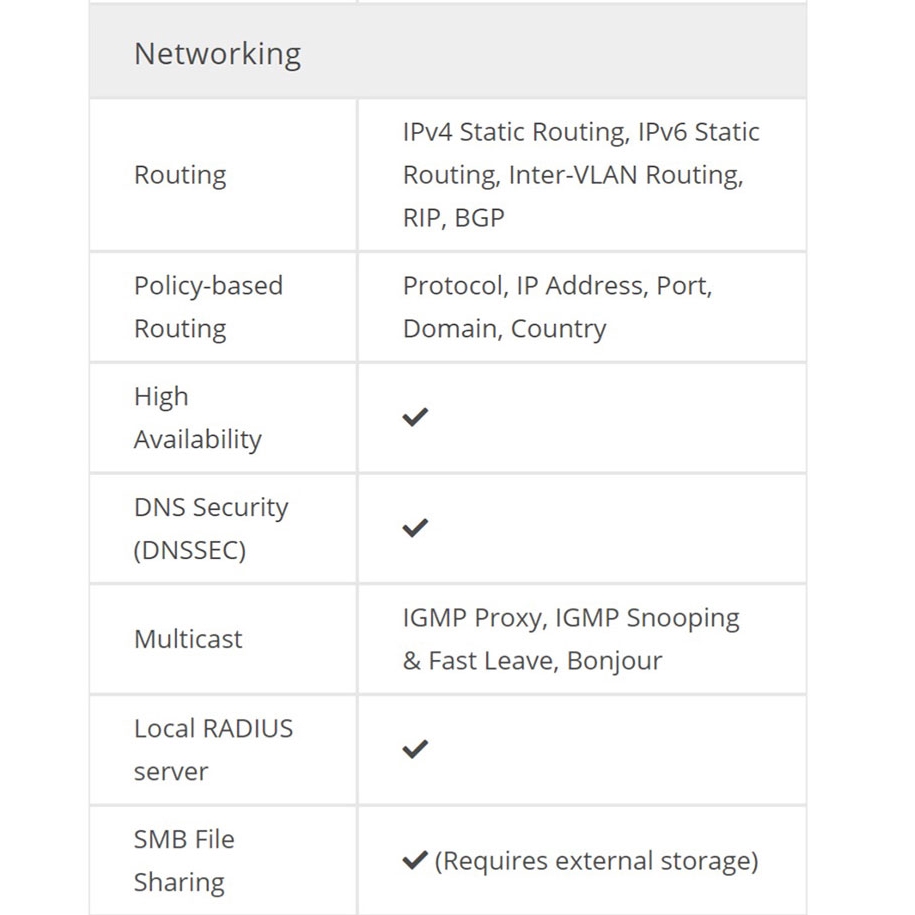Click the Routing row label

[x=180, y=175]
